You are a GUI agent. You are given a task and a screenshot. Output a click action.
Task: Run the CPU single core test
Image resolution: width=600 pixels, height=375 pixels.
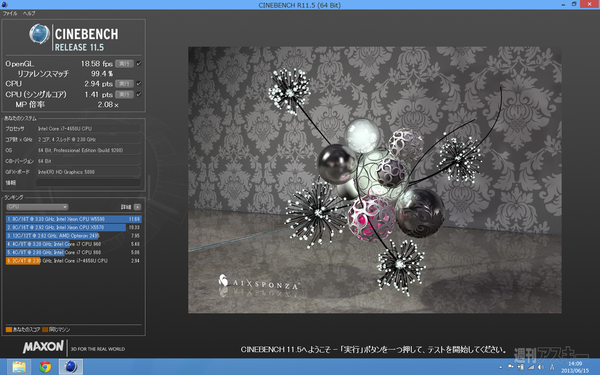[124, 94]
